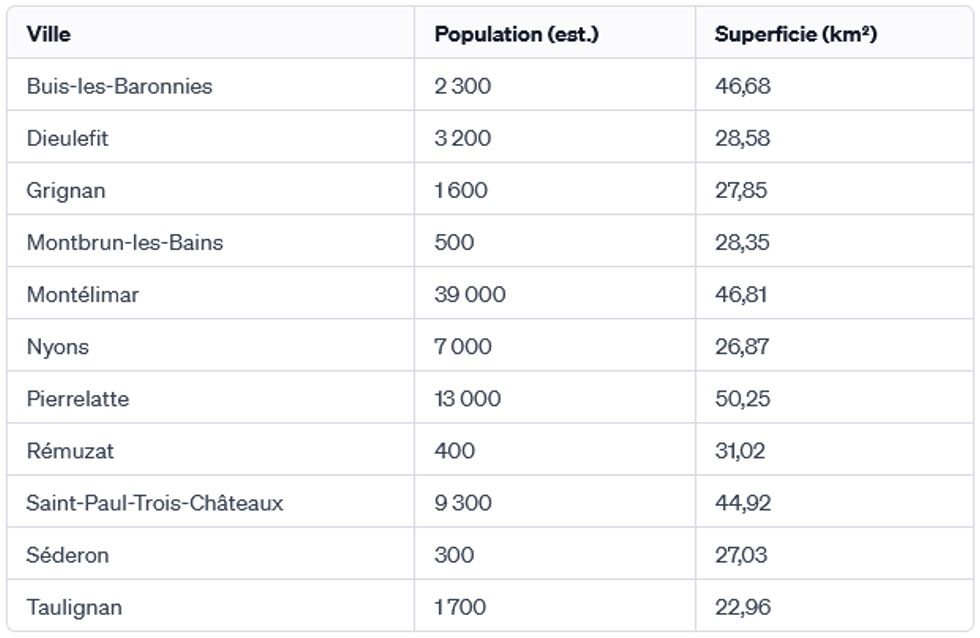This screenshot has height=638, width=980.
Task: Click the Ville column header
Action: coord(49,34)
